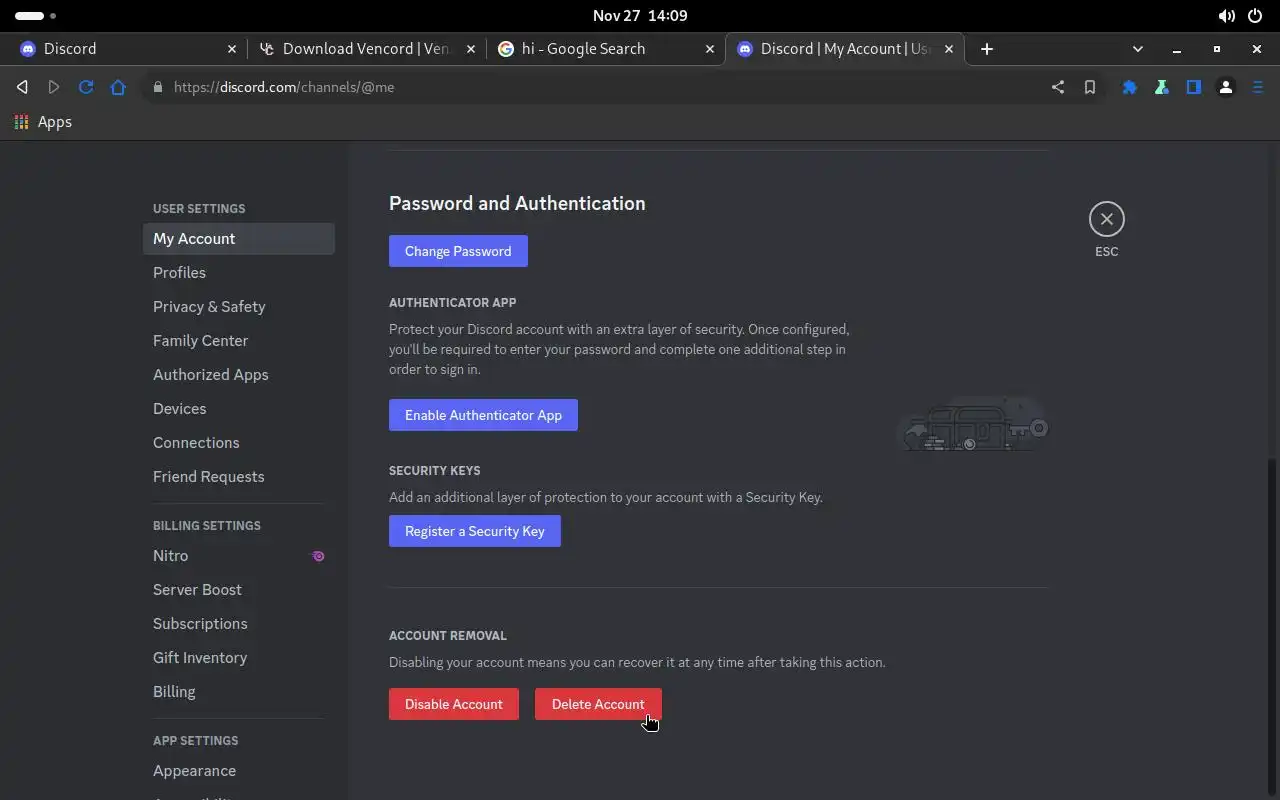The width and height of the screenshot is (1280, 800).
Task: Open Server Boost settings
Action: 238,589
